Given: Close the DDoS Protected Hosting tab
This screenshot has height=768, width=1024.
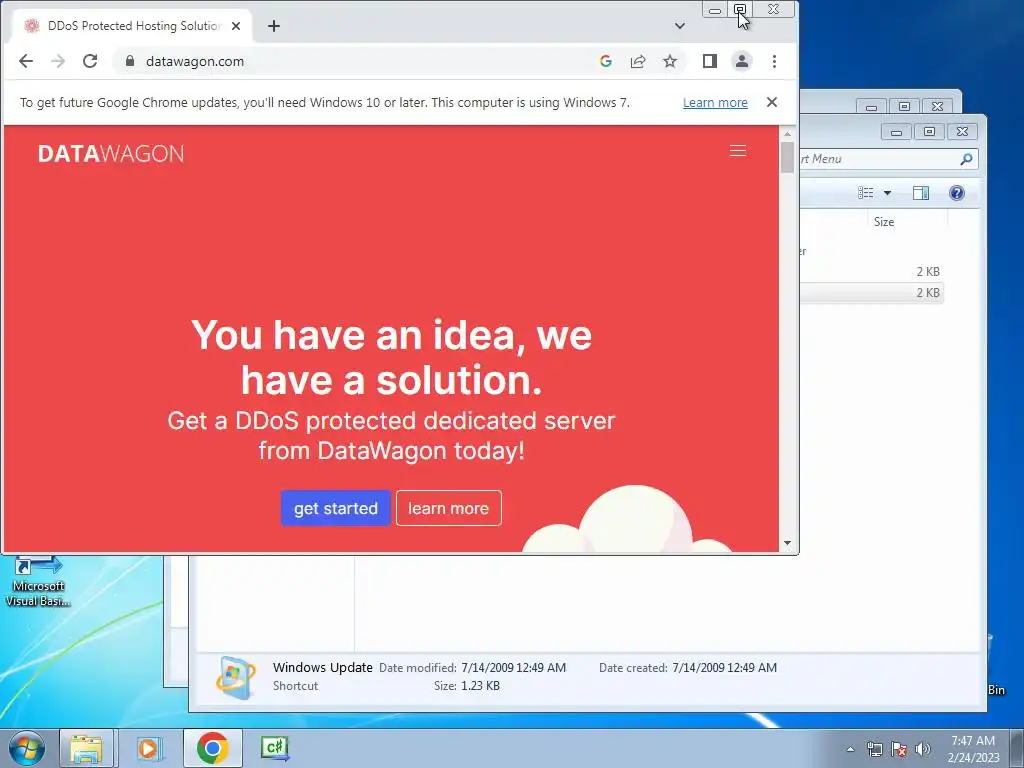Looking at the screenshot, I should tap(236, 26).
